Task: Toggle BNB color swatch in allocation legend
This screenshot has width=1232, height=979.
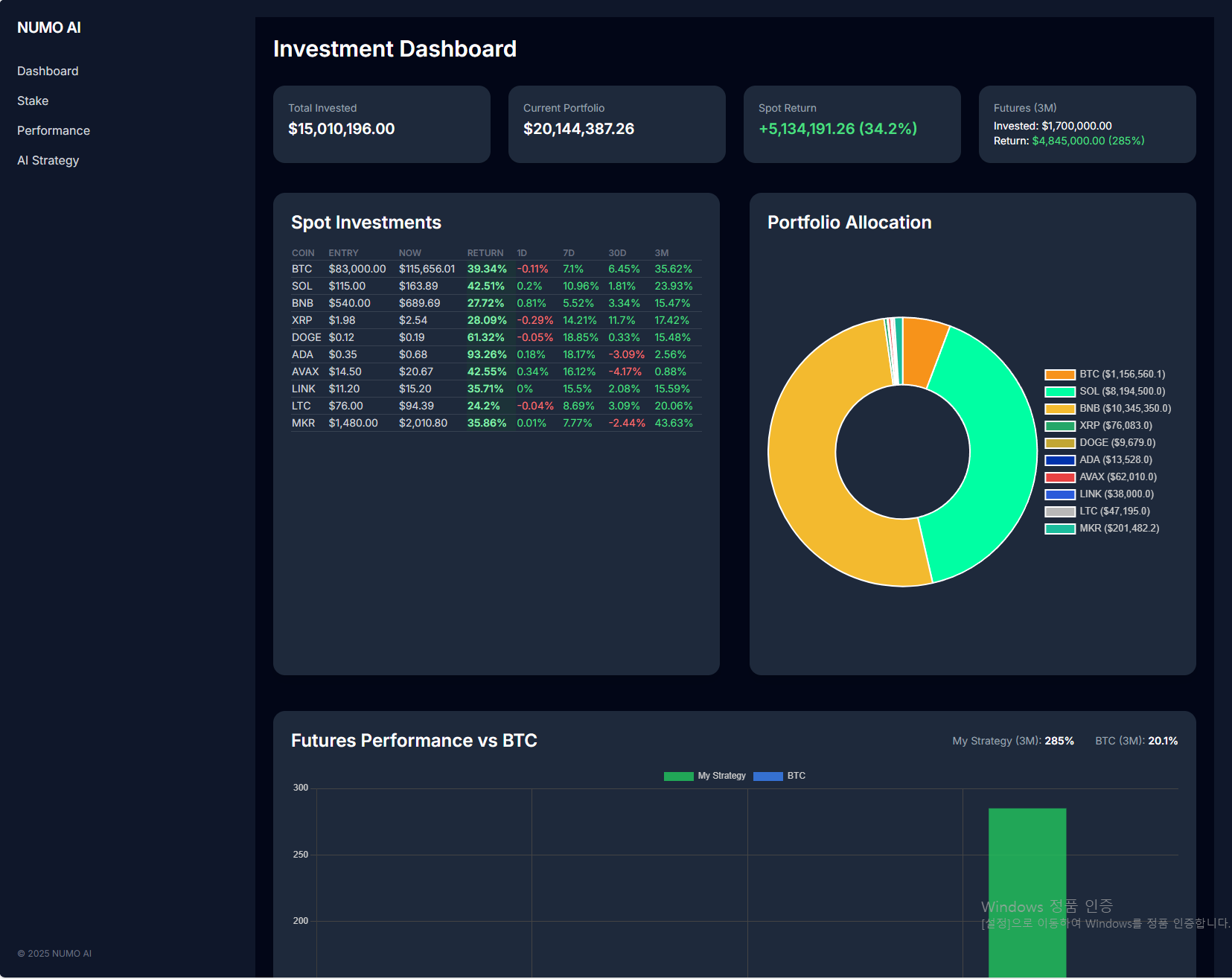Action: coord(1060,409)
